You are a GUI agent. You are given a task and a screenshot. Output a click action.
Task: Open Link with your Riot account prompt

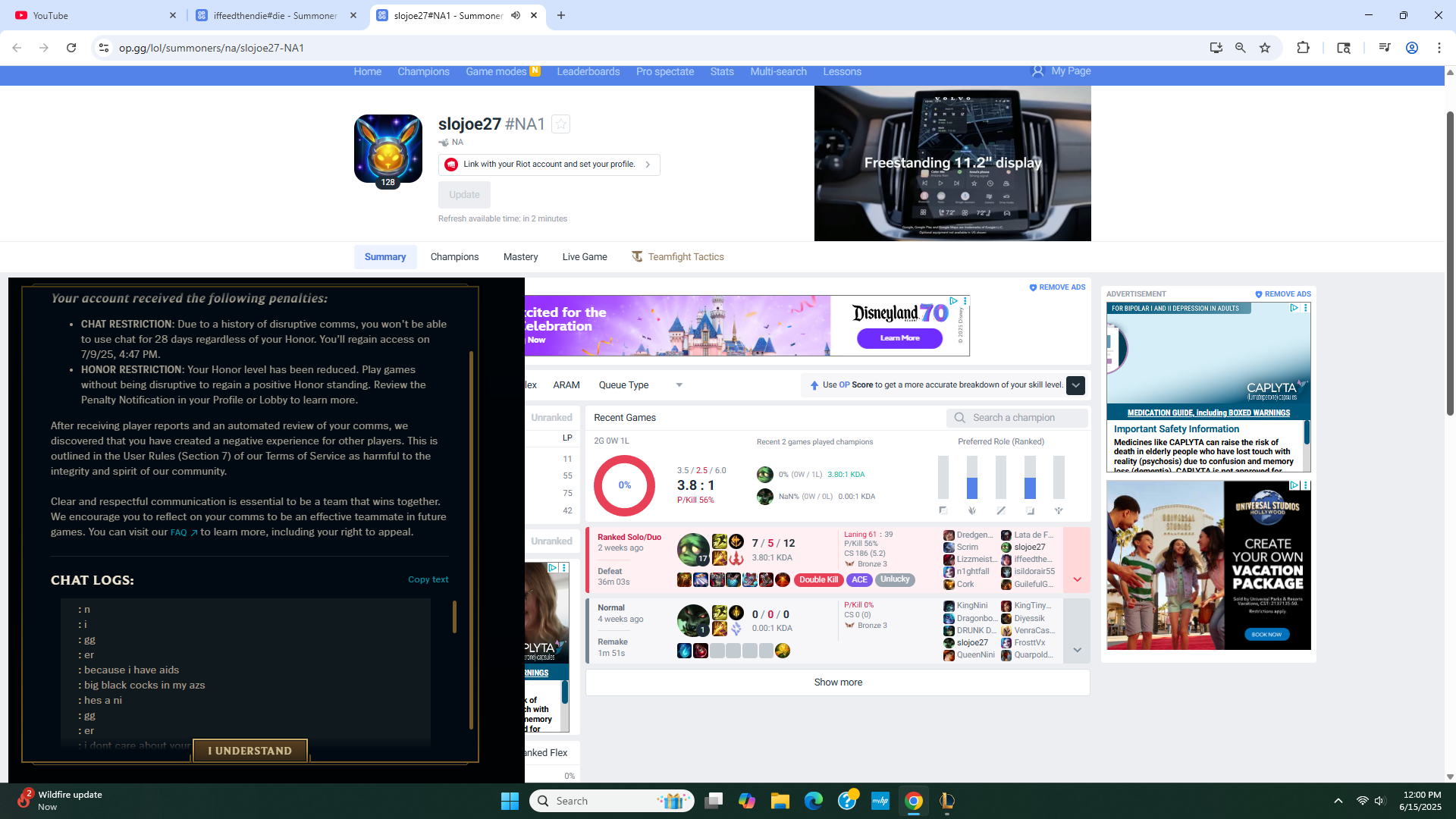(x=549, y=165)
